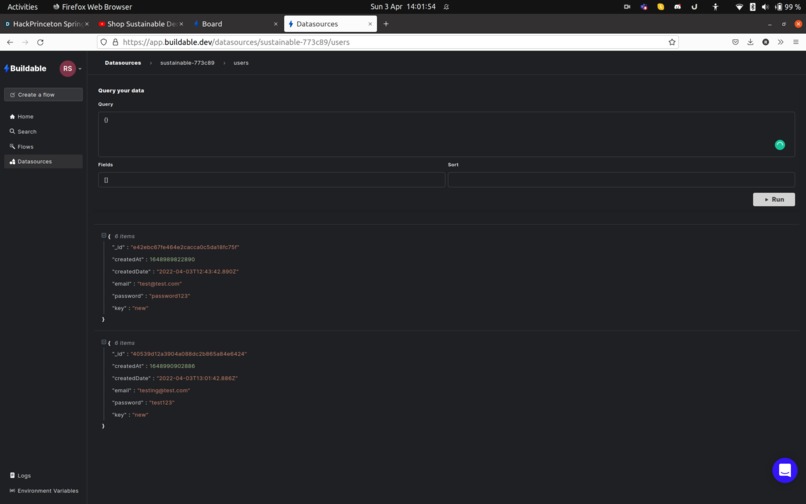The image size is (806, 504).
Task: Click the green Grammarly icon in Query box
Action: coord(780,145)
